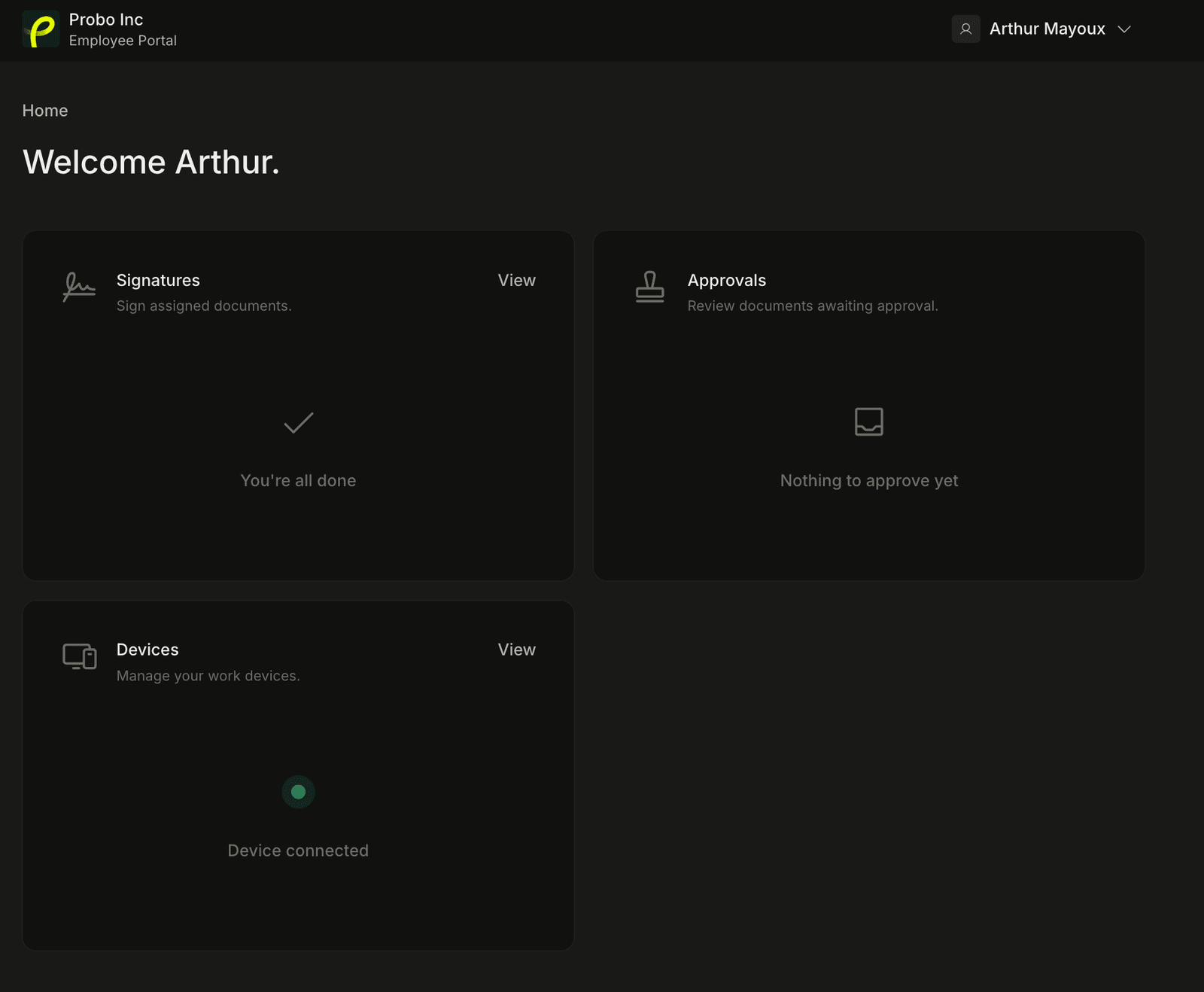Select the Devices card title
Screen dimensions: 1204x992
(147, 650)
